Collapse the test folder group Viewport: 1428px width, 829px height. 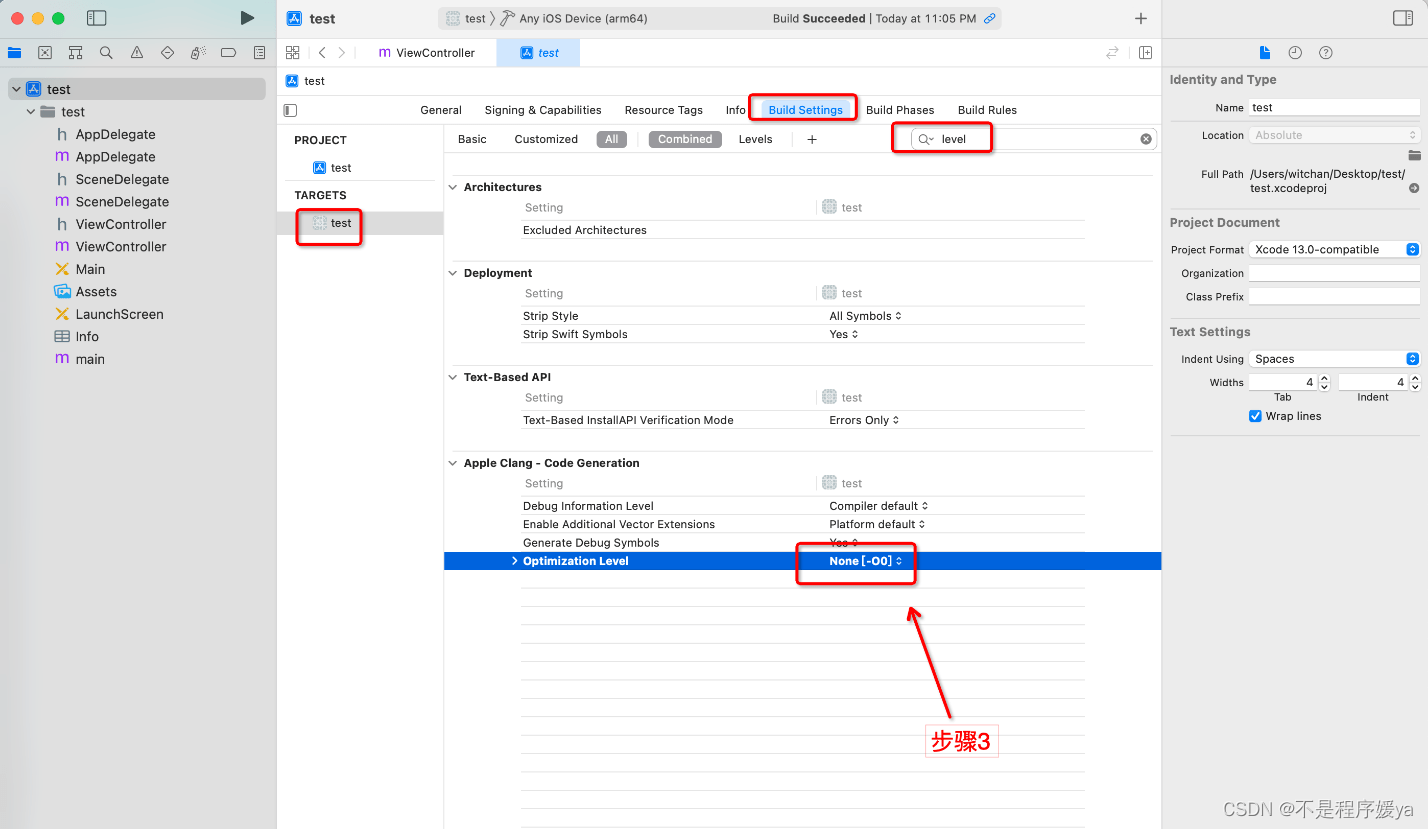pos(31,112)
